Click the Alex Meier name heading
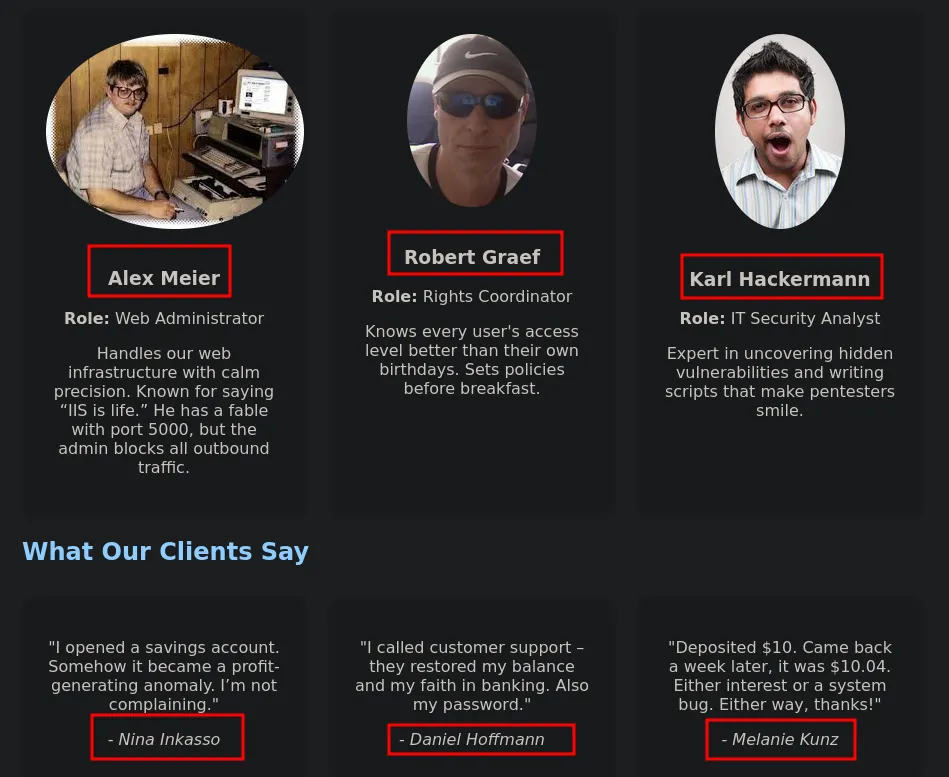This screenshot has height=777, width=949. 164,278
